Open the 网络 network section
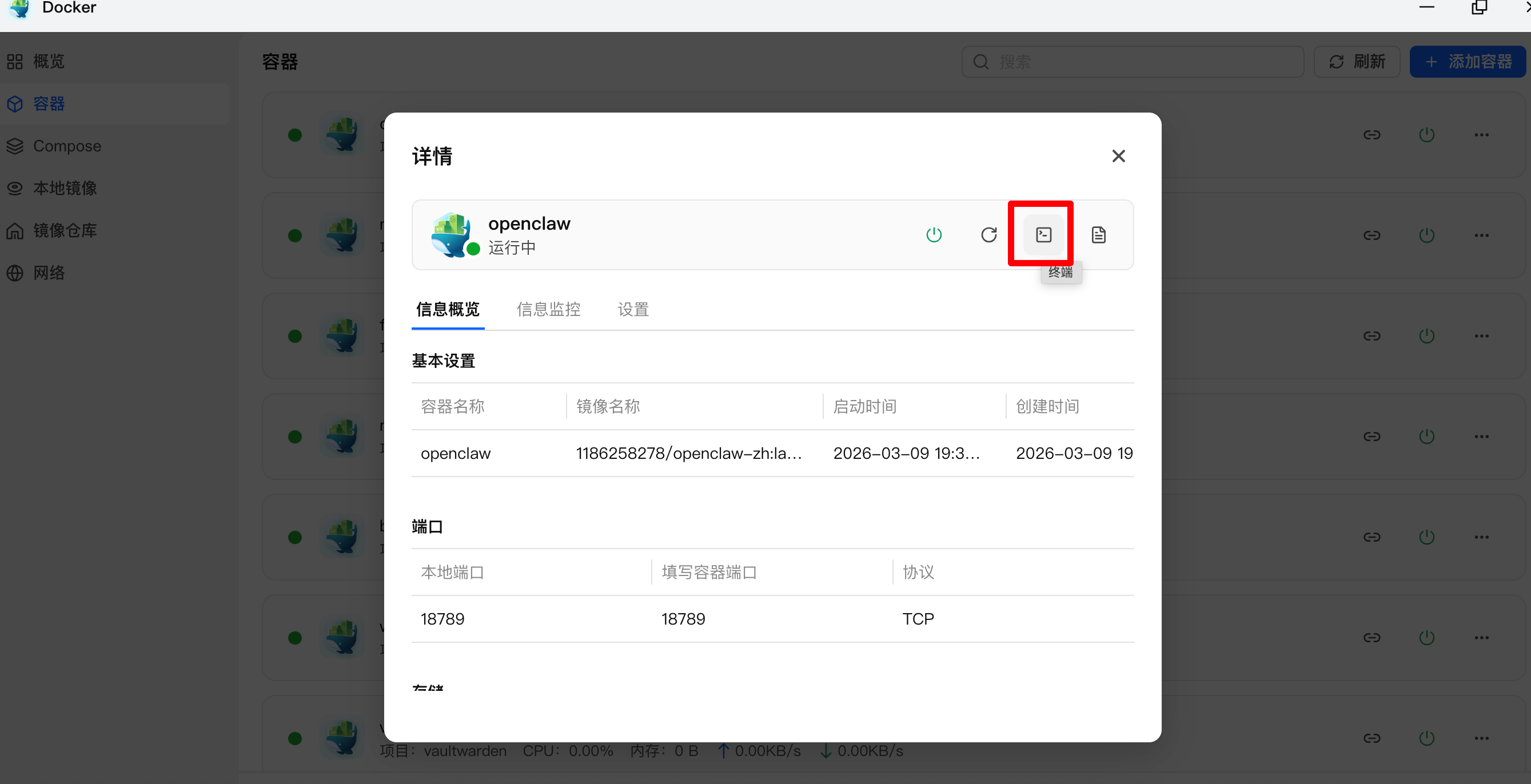The image size is (1531, 784). click(x=47, y=273)
